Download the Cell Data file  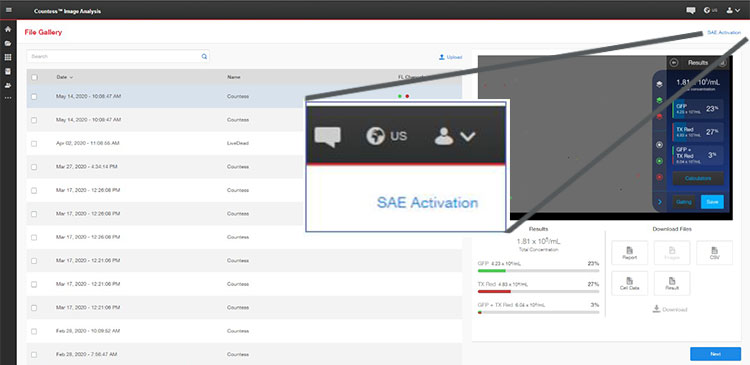629,283
